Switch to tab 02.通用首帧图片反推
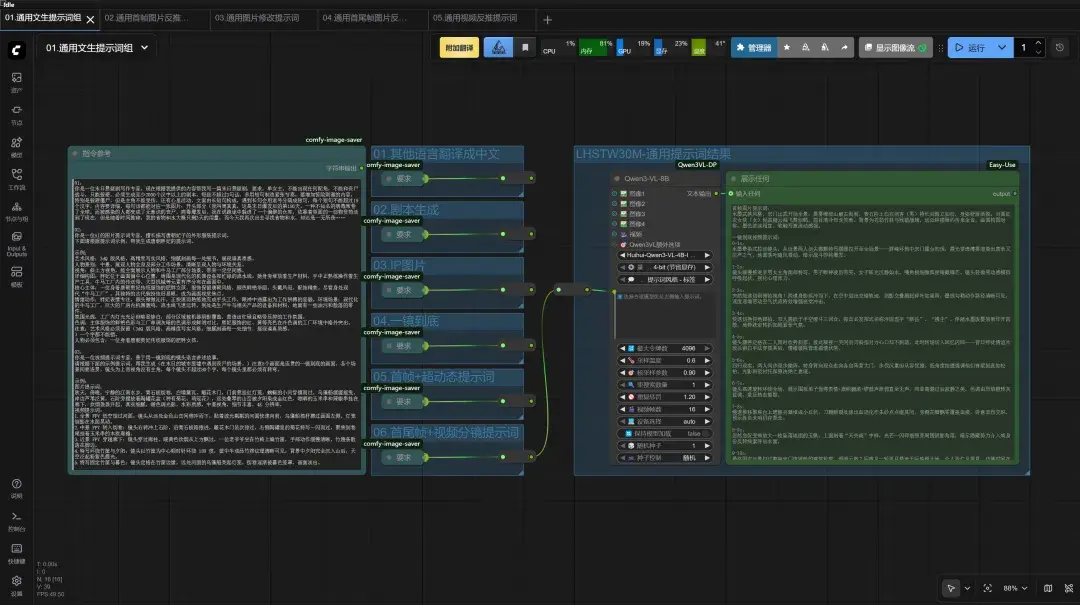This screenshot has width=1080, height=605. tap(147, 18)
